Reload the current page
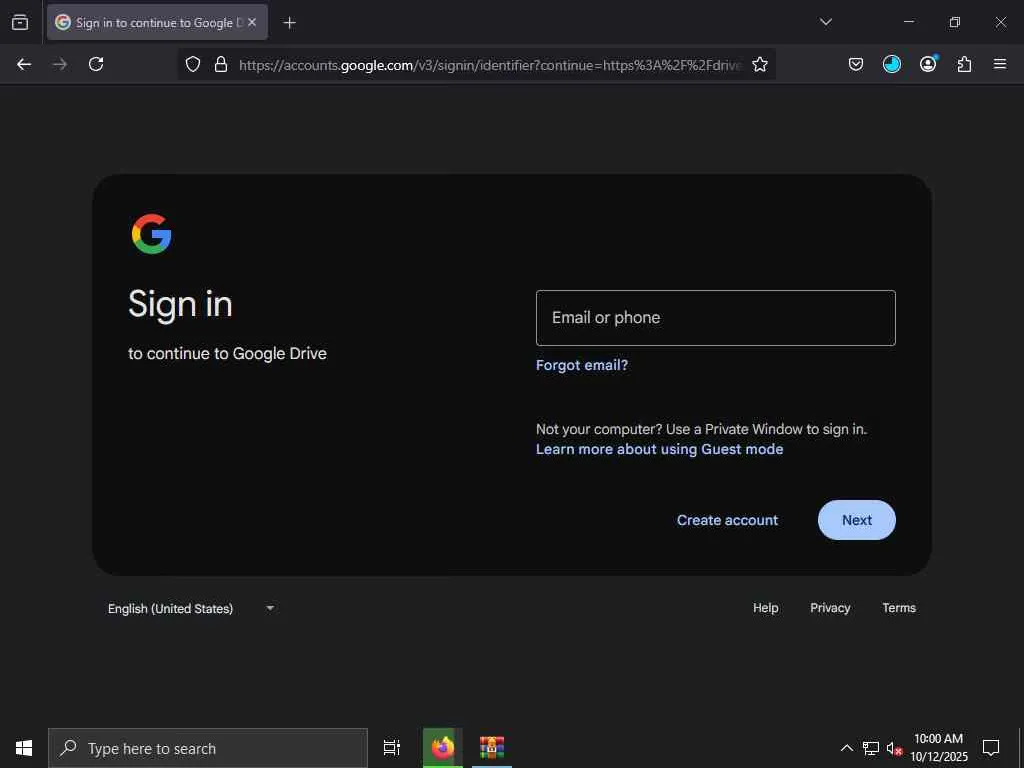Image resolution: width=1024 pixels, height=768 pixels. 96,64
